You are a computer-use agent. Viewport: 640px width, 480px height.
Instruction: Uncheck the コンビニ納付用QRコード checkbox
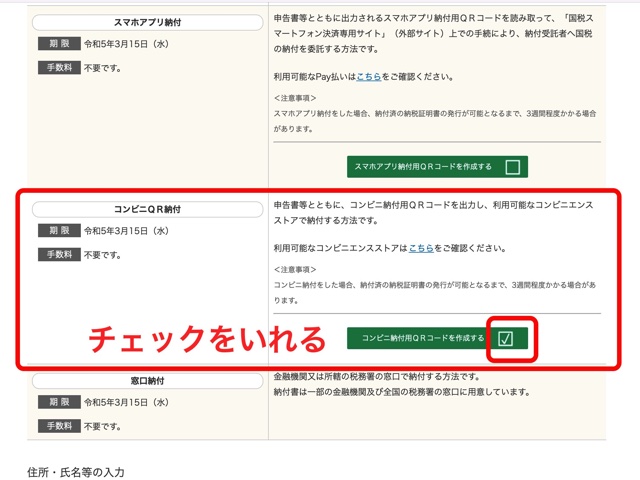click(506, 338)
